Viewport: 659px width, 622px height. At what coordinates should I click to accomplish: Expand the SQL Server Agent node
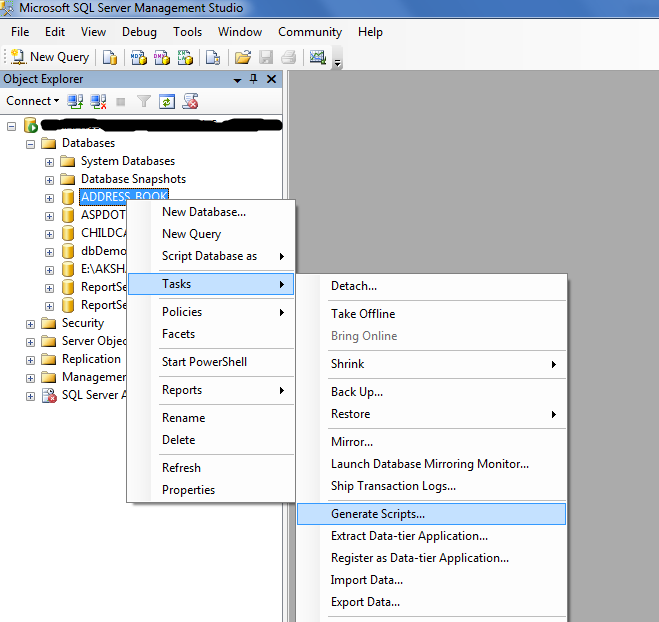[30, 396]
